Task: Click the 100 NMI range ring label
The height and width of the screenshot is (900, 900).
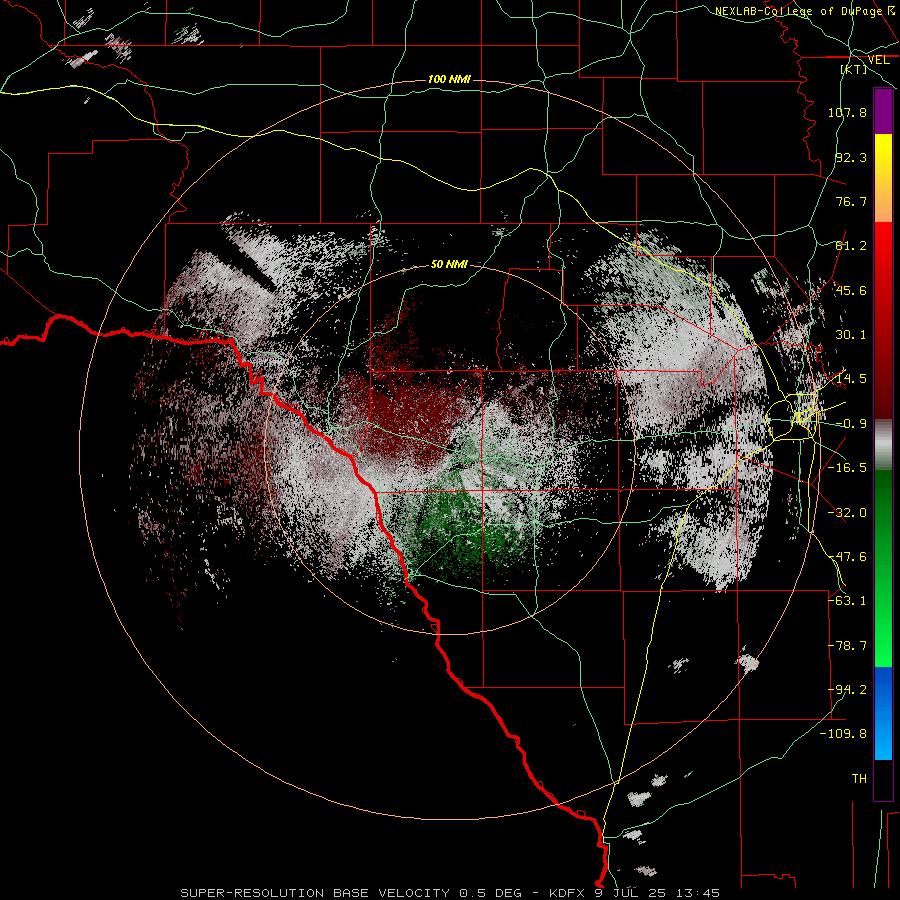Action: 449,79
